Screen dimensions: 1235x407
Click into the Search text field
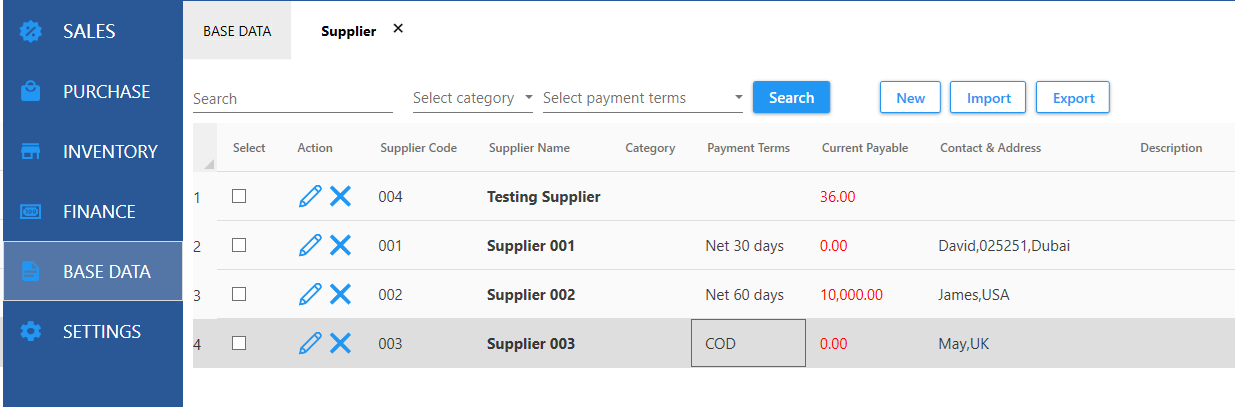[x=292, y=99]
